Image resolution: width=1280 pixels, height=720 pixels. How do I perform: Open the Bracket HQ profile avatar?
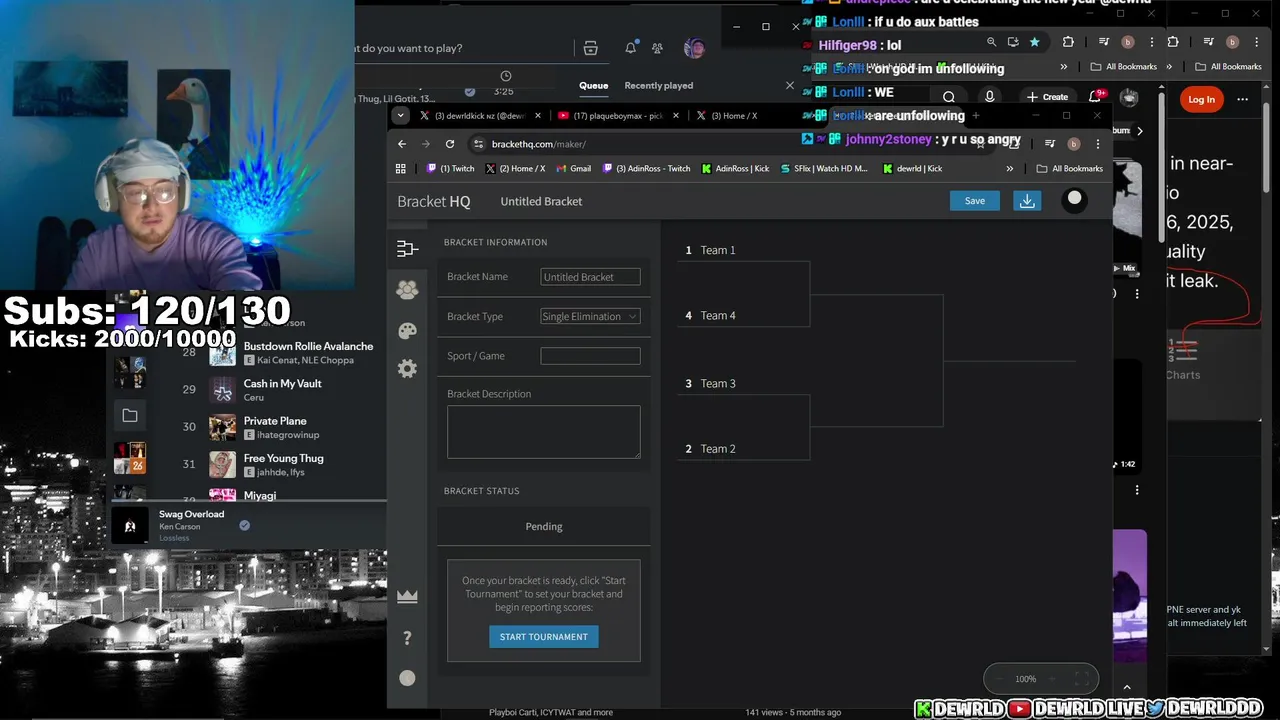(x=1075, y=199)
